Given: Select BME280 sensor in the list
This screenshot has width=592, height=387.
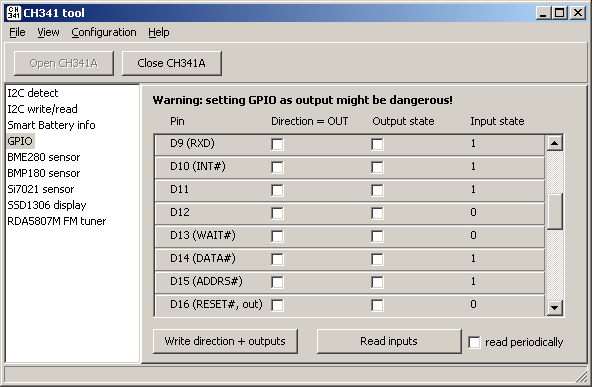Looking at the screenshot, I should tap(43, 157).
